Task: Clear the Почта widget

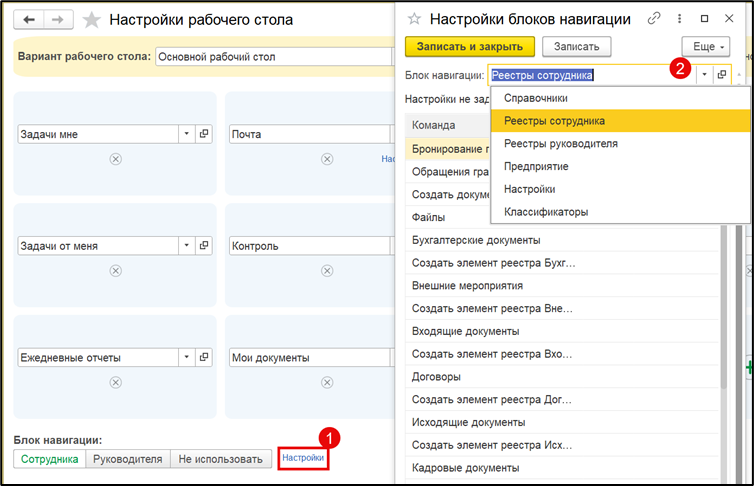Action: pos(327,159)
